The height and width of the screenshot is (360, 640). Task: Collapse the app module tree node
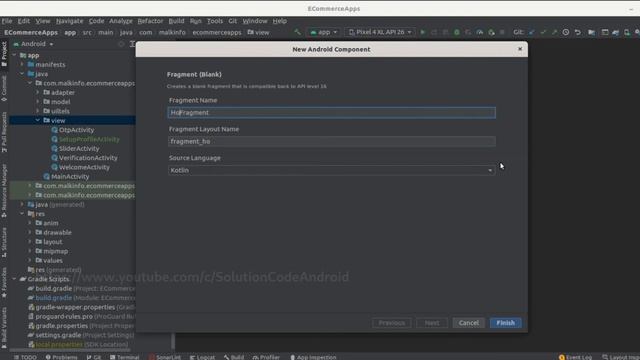coord(15,55)
